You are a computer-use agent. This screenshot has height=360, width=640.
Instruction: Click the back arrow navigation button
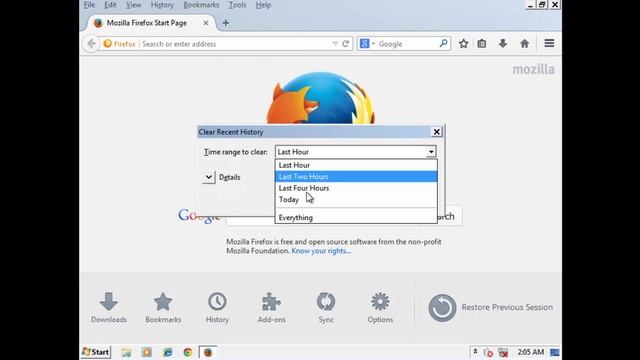[x=91, y=43]
